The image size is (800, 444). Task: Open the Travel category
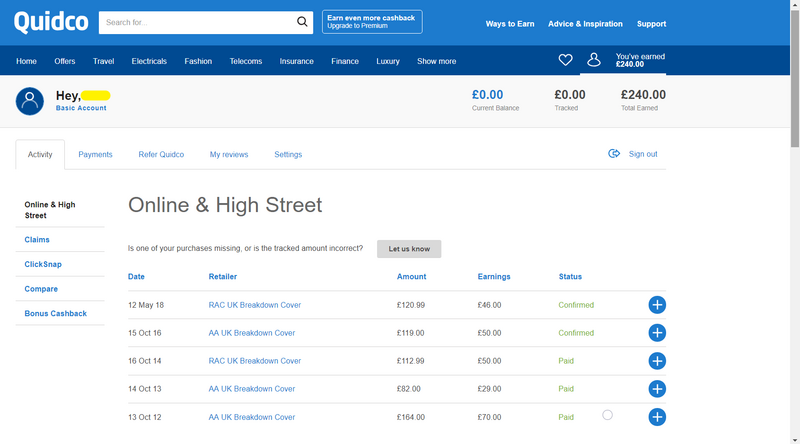click(104, 61)
